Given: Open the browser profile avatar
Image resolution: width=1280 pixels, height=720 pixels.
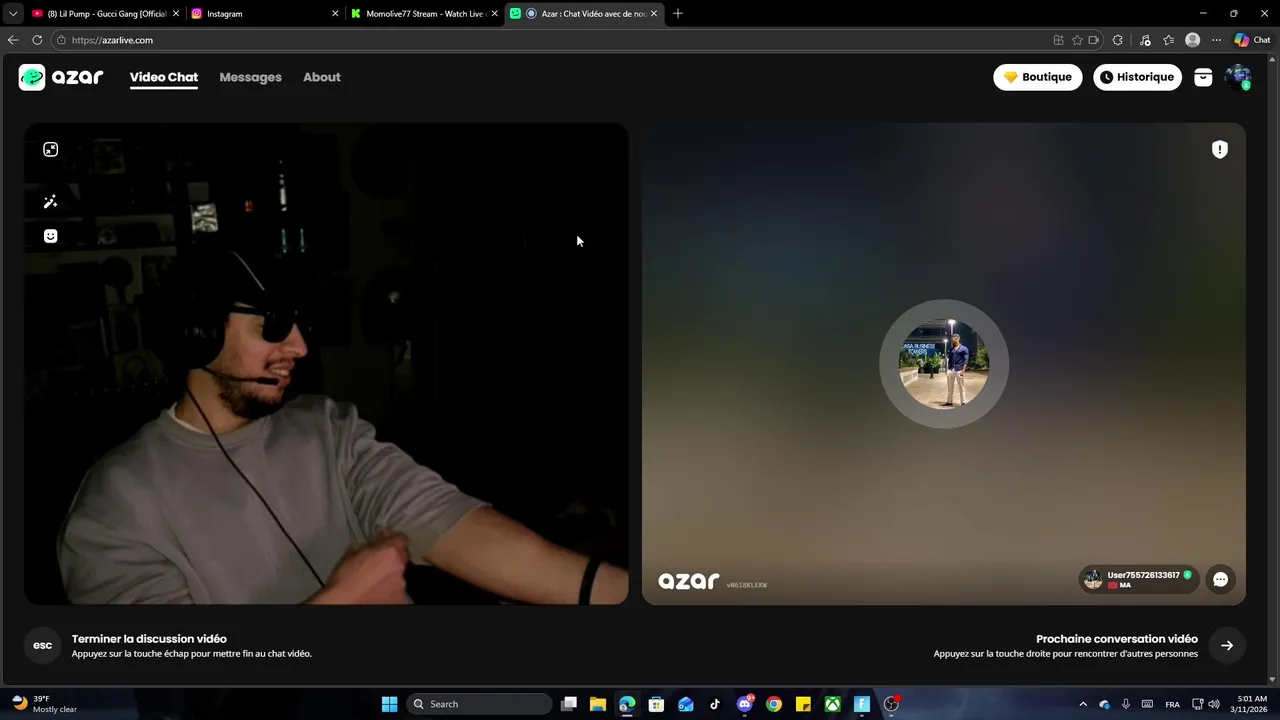Looking at the screenshot, I should (1192, 40).
